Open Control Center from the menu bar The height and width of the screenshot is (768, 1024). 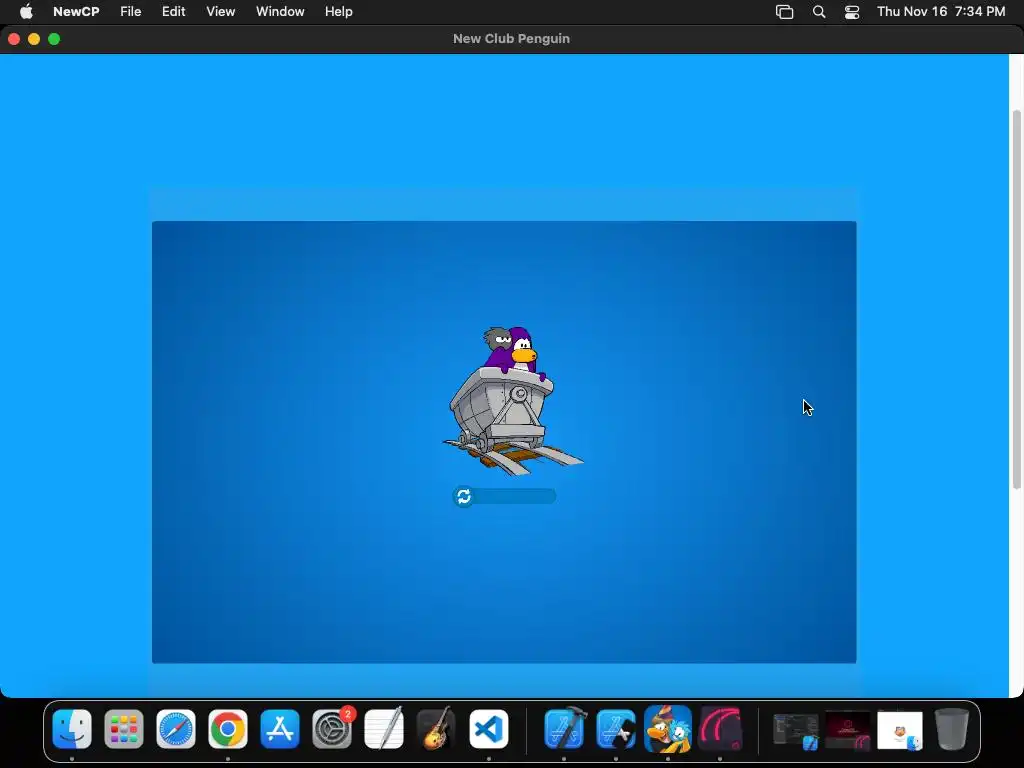click(x=852, y=12)
